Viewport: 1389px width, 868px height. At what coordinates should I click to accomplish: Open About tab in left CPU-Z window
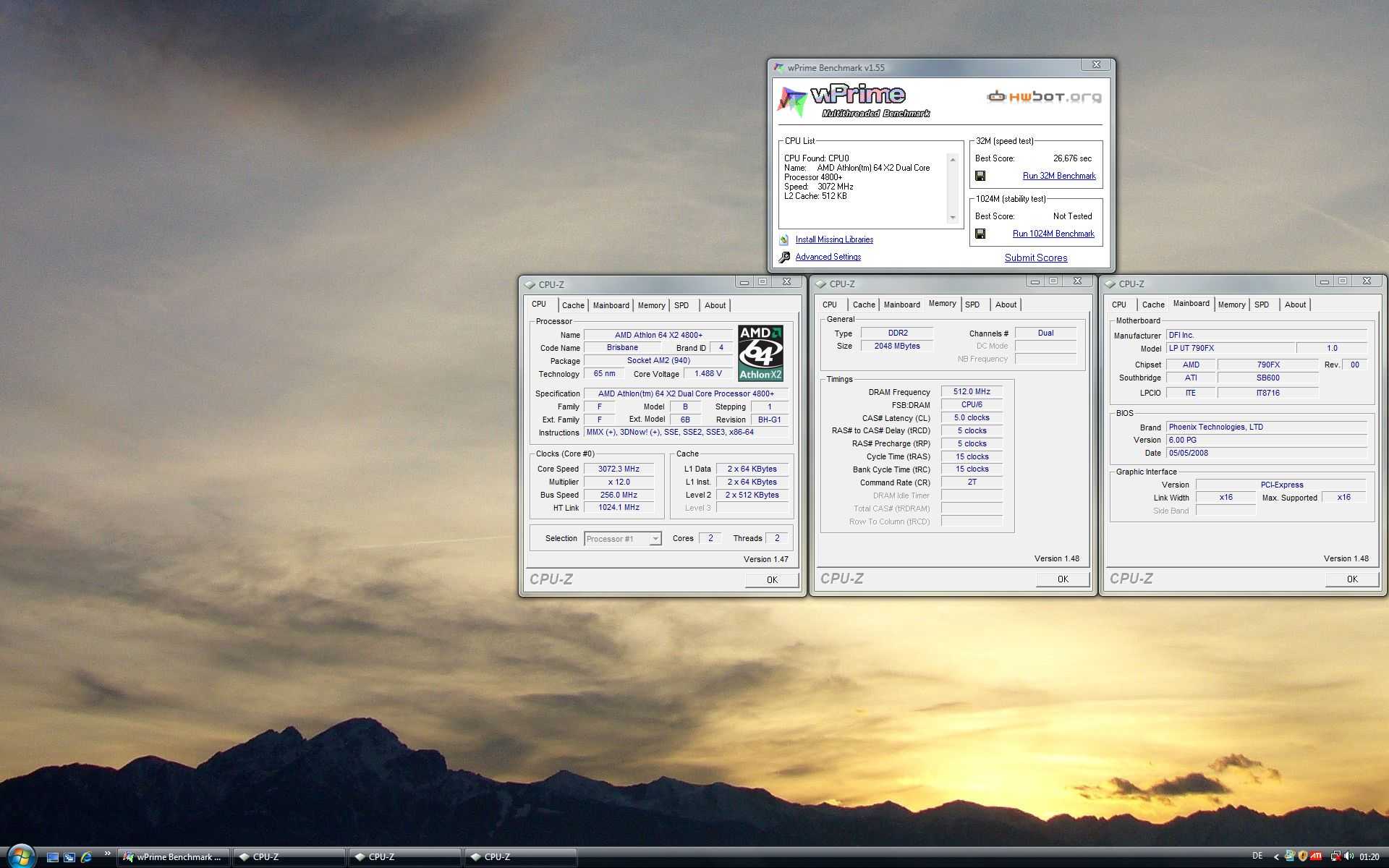pos(715,305)
